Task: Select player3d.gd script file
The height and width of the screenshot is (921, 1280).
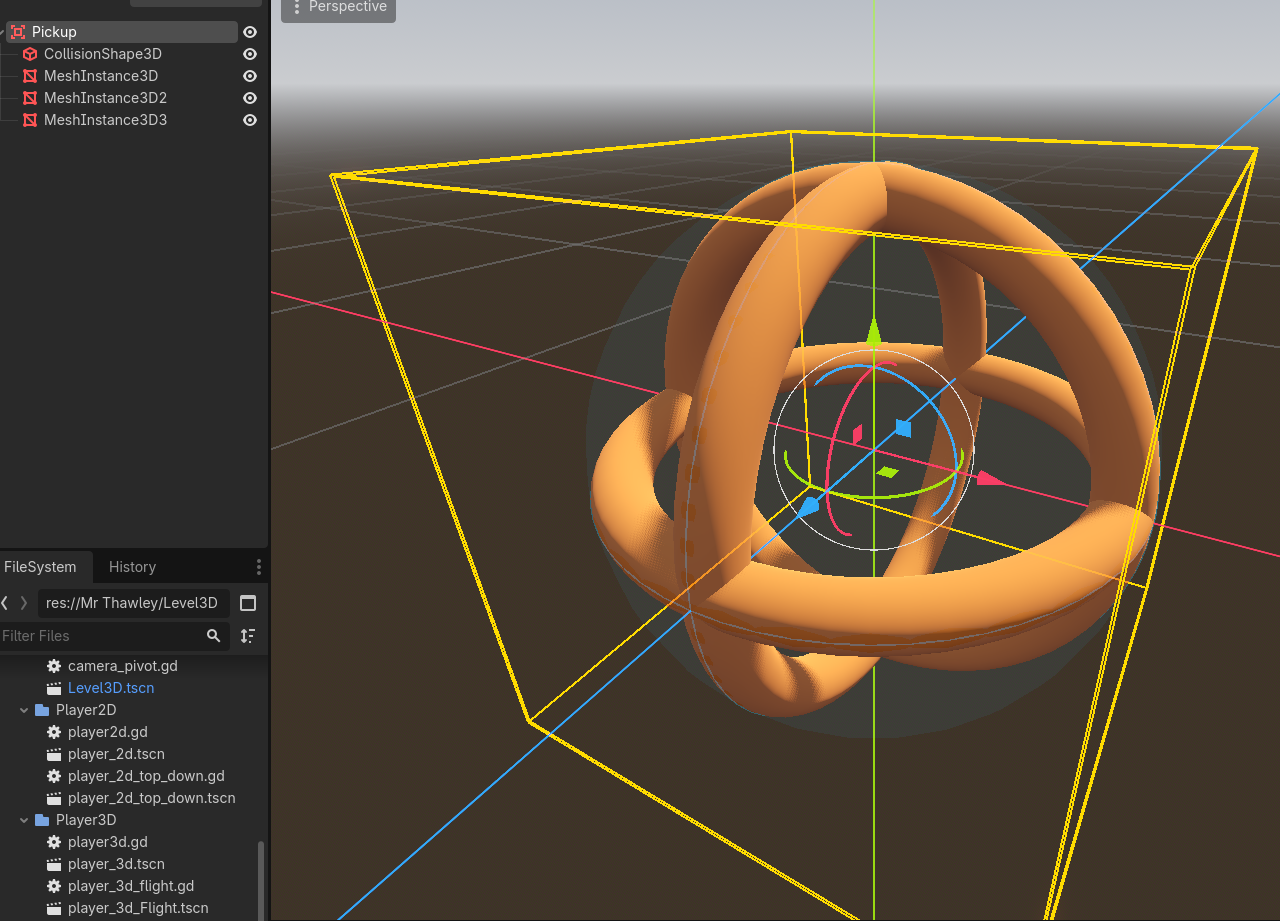Action: [x=108, y=842]
